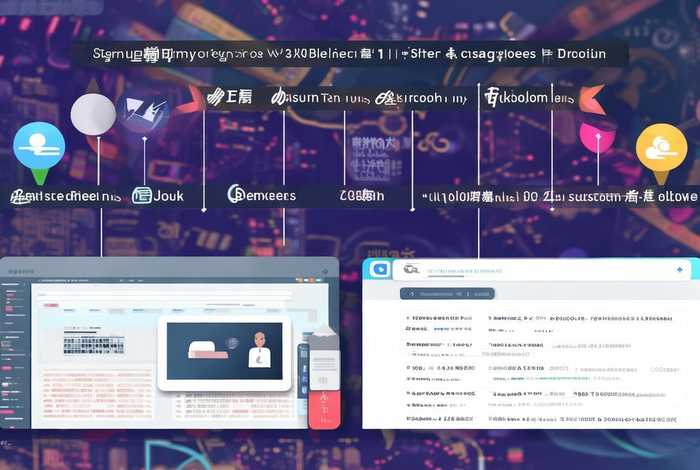Click the "Demkeers" timeline label
Screen dimensions: 700x470
[262, 195]
